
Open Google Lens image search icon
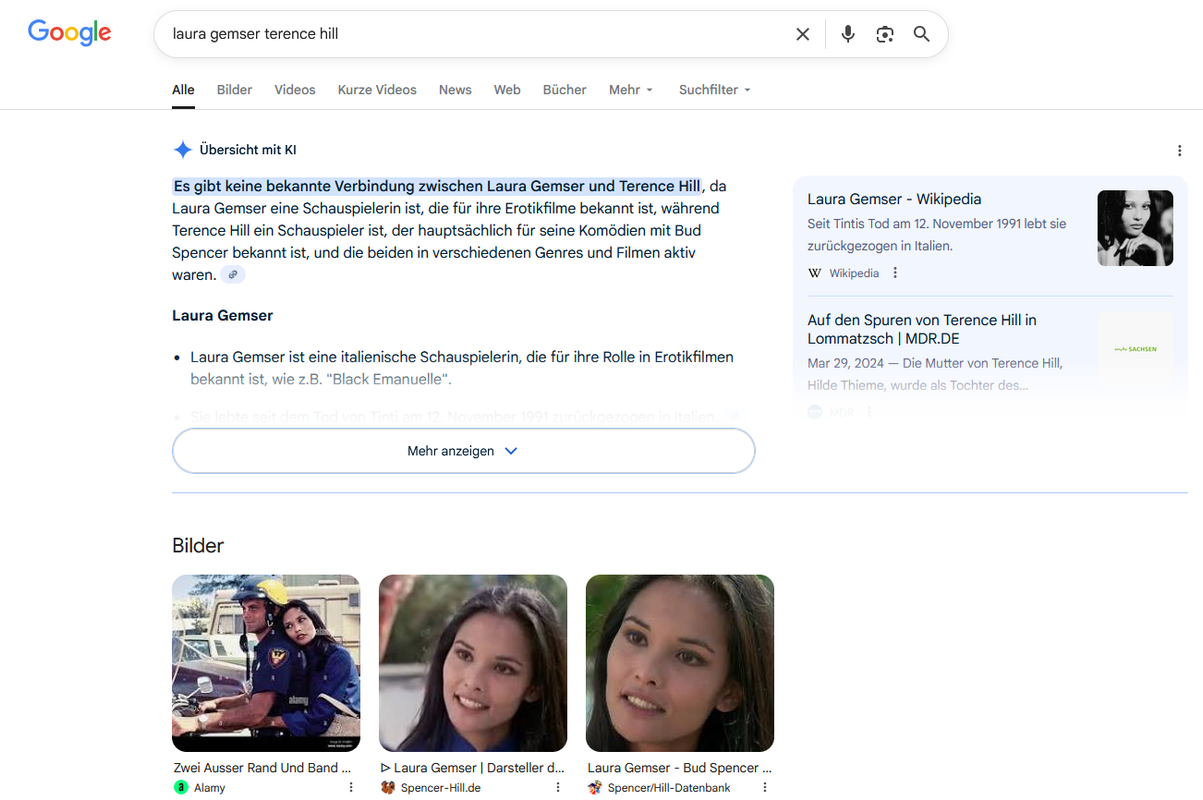pyautogui.click(x=885, y=34)
